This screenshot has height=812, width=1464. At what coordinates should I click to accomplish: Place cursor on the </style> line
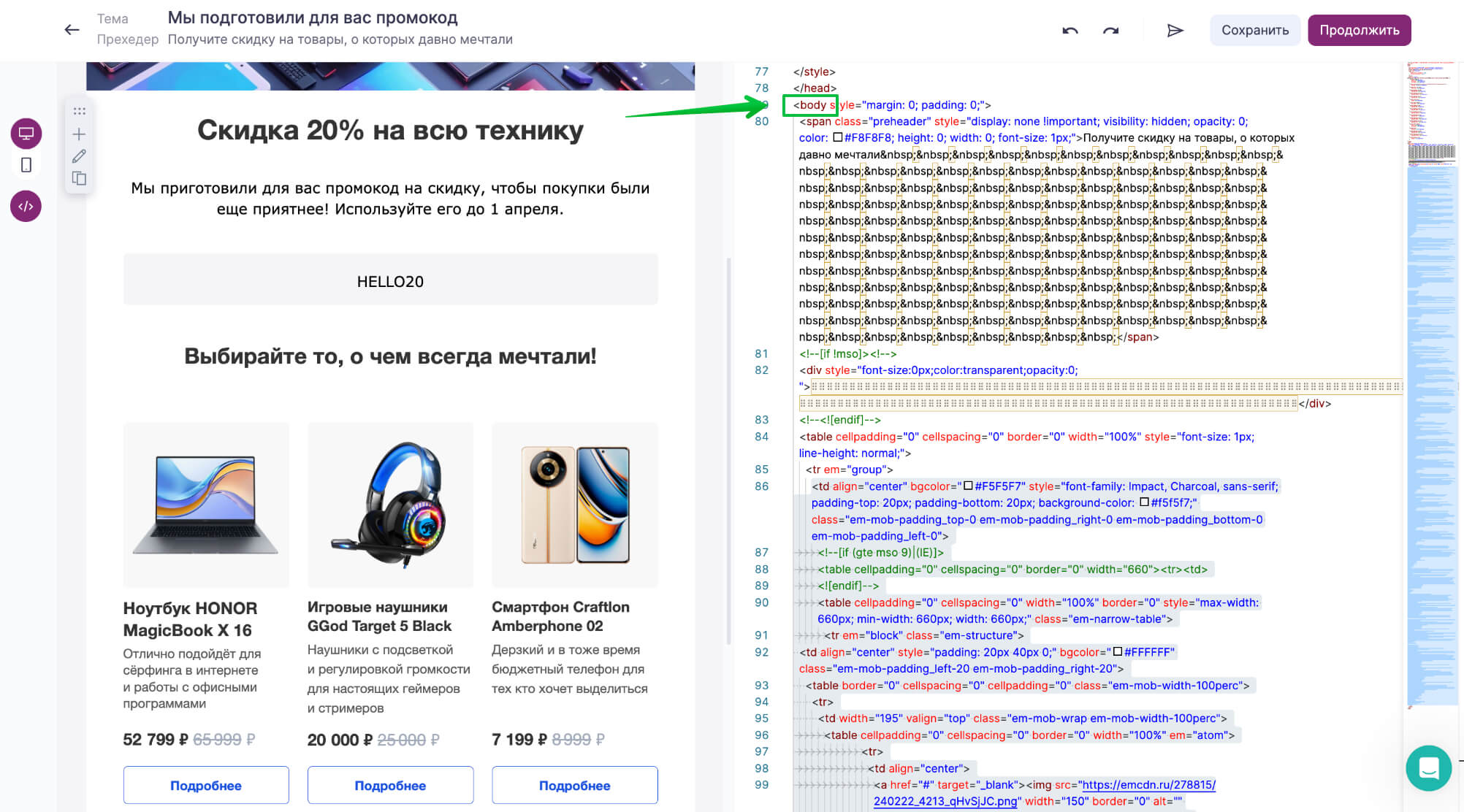(x=814, y=72)
